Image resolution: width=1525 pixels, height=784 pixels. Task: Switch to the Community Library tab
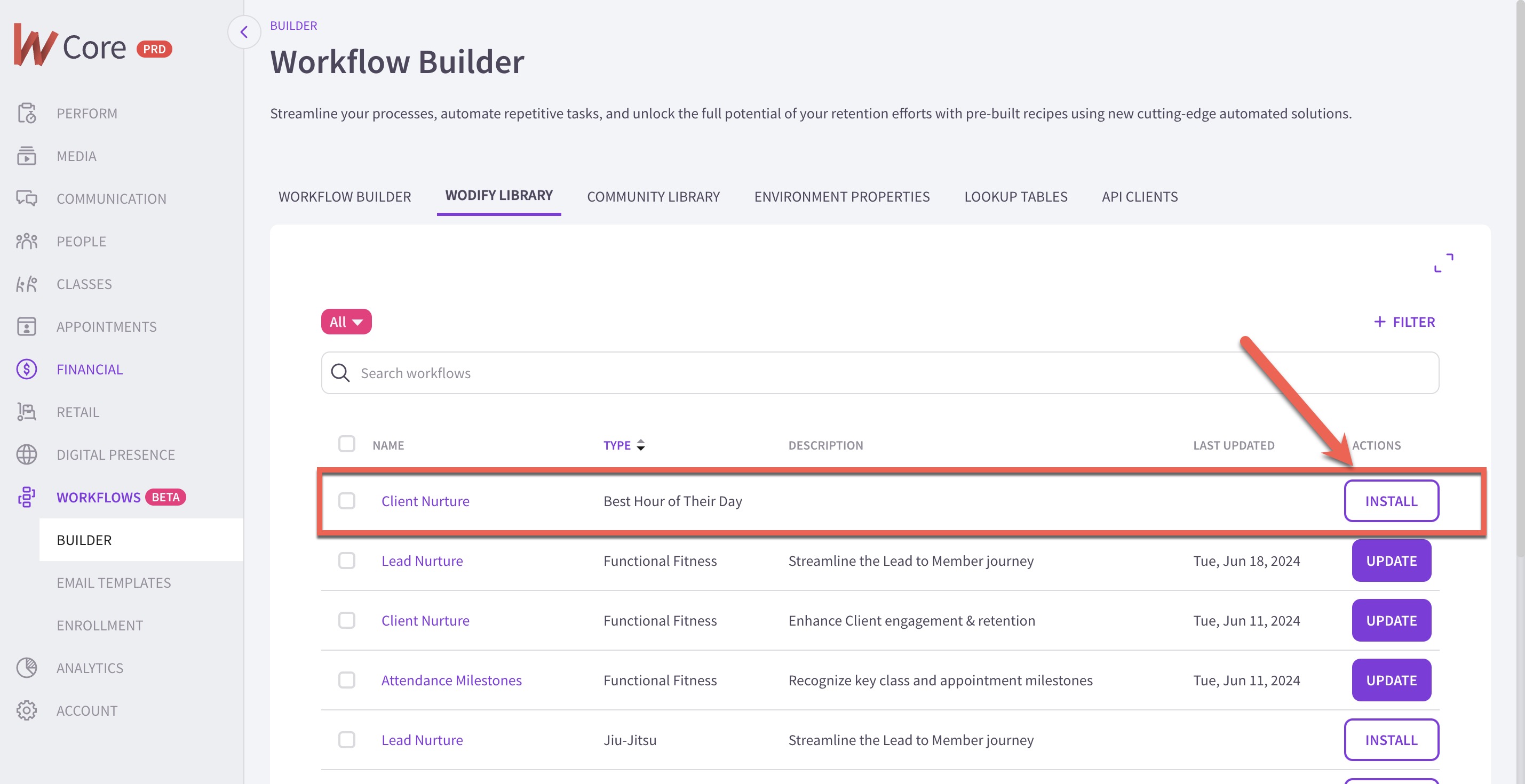653,196
